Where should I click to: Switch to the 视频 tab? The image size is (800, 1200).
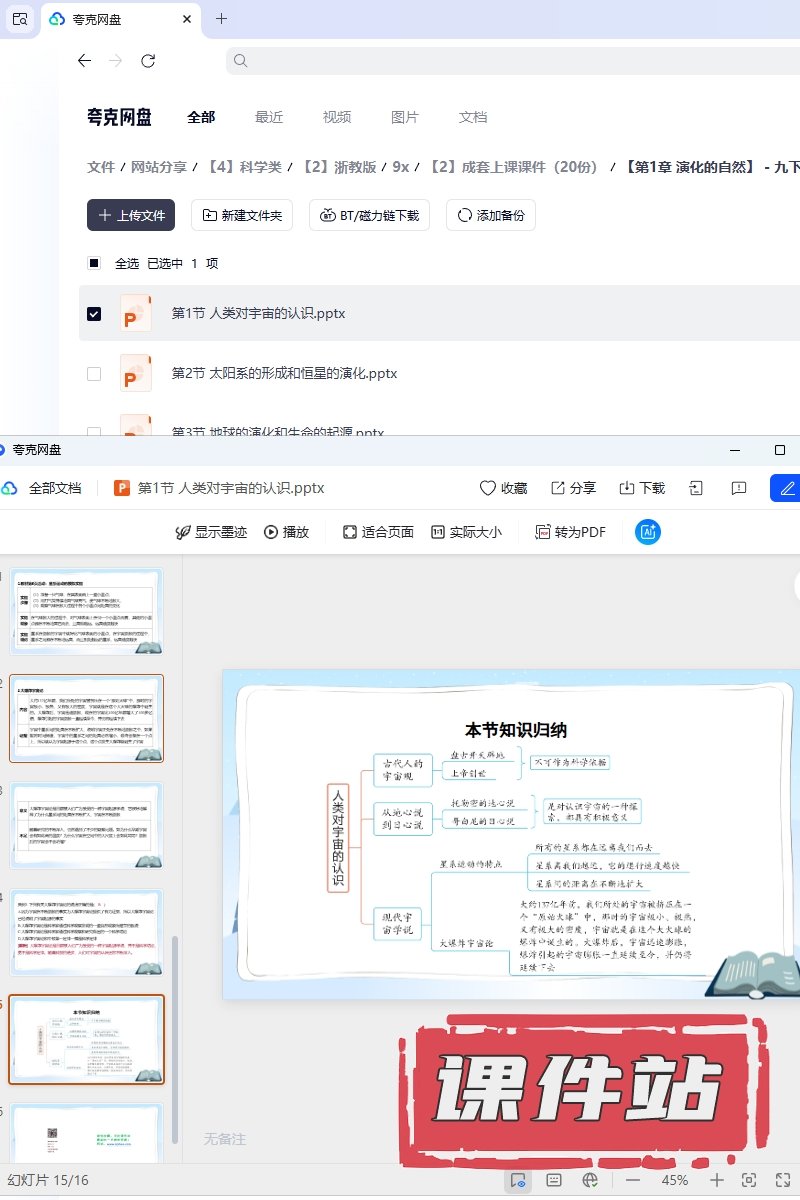pyautogui.click(x=336, y=117)
